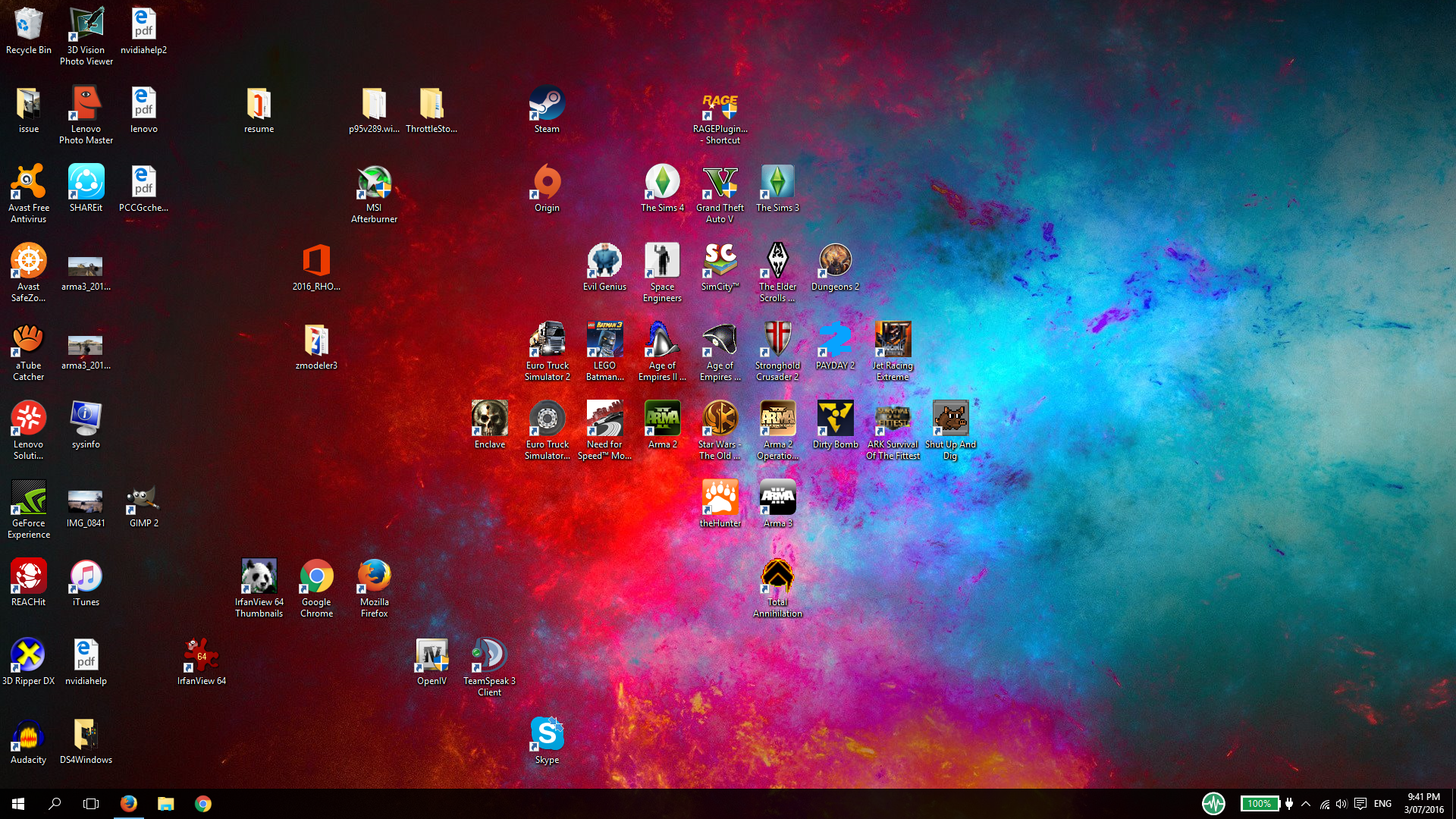Open the Windows Start menu
1456x819 pixels.
(x=18, y=804)
